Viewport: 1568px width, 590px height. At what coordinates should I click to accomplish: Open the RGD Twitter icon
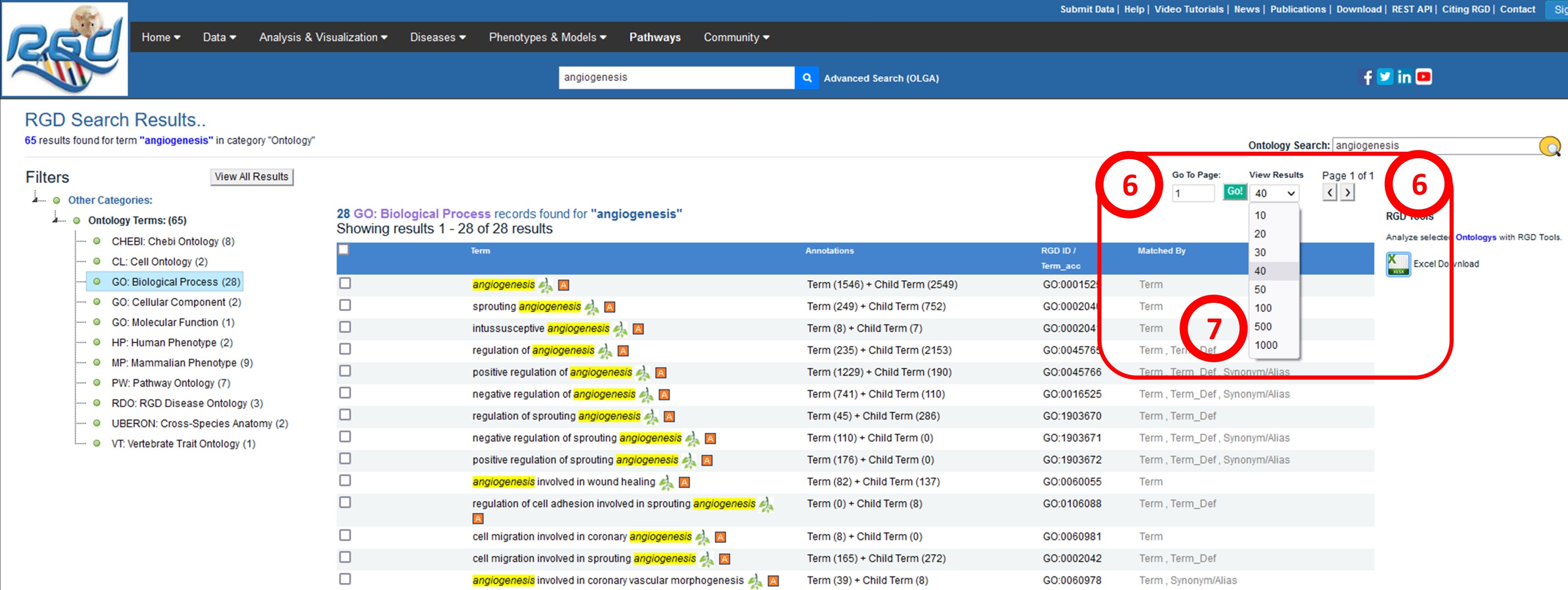point(1385,77)
